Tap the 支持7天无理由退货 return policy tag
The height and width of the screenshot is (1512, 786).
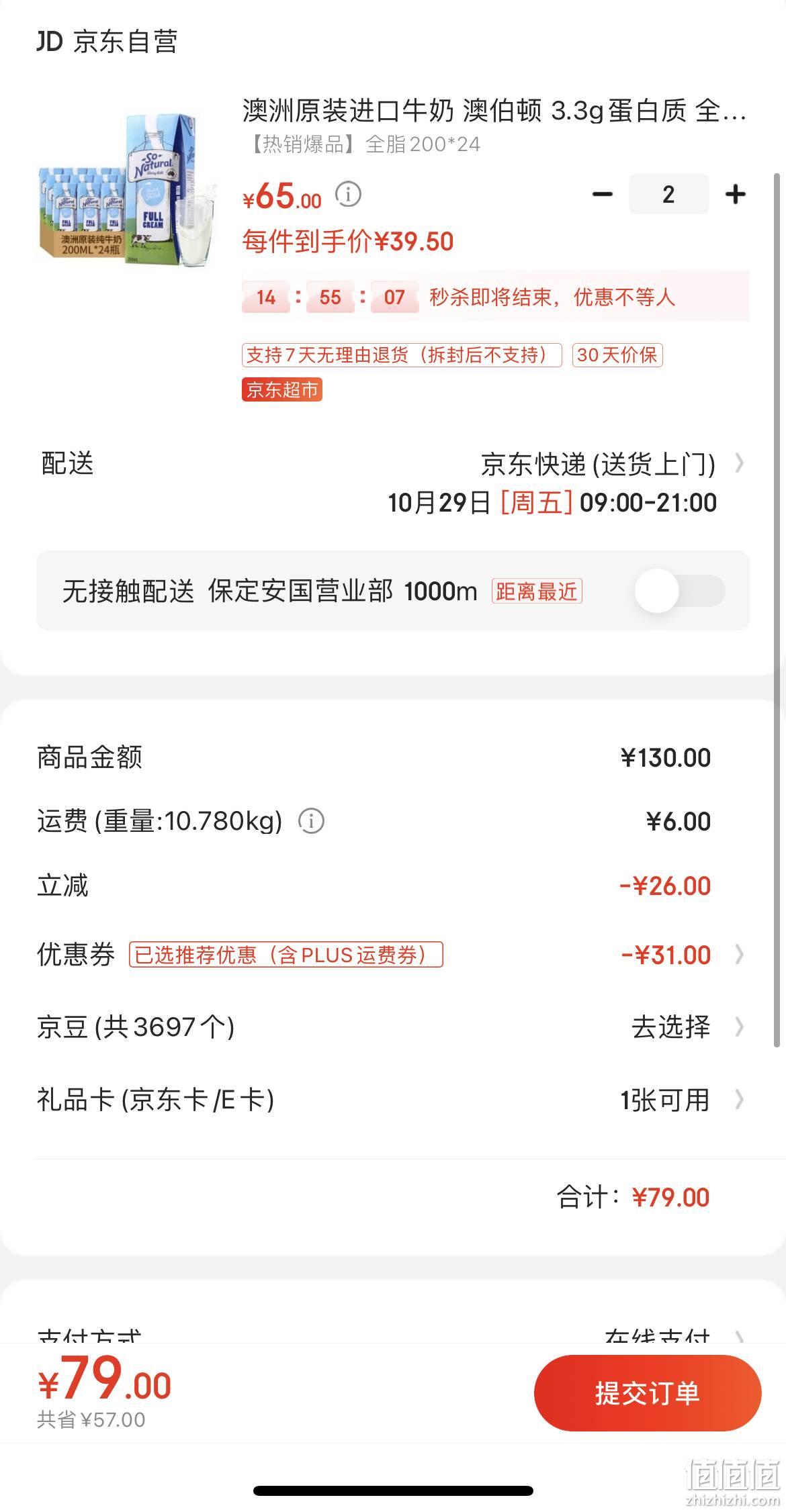pos(402,355)
